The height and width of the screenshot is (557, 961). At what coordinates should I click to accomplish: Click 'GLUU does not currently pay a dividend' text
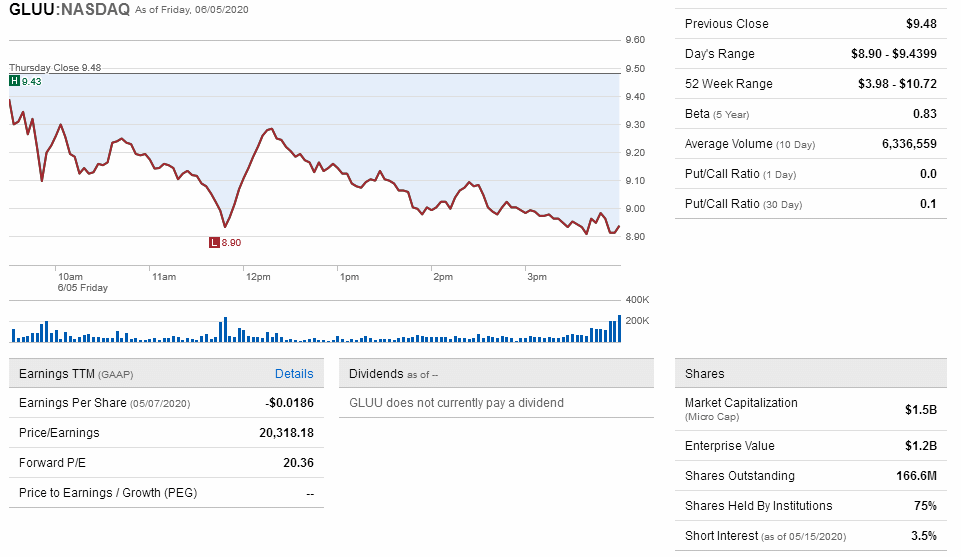click(457, 403)
